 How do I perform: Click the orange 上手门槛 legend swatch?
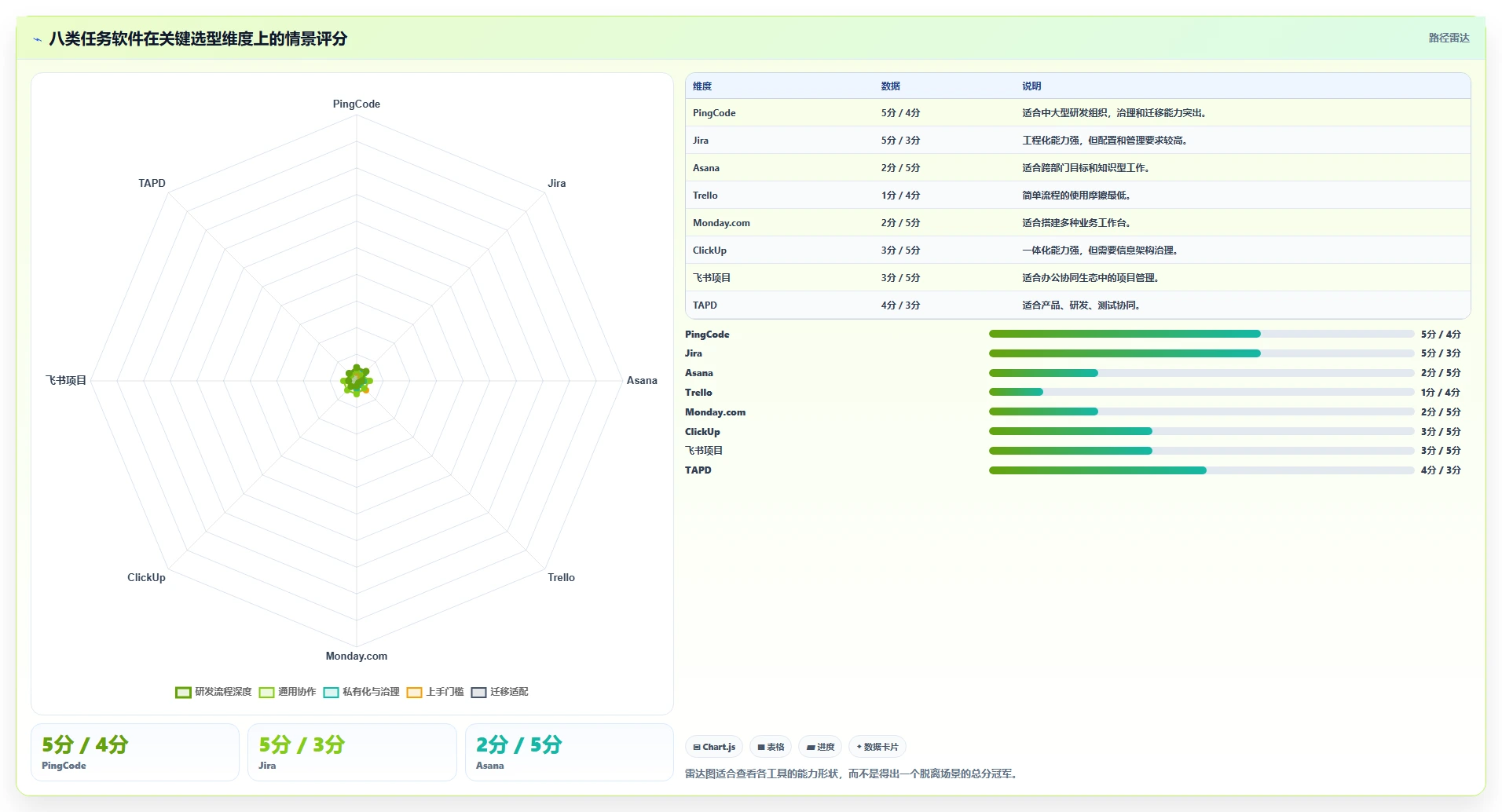tap(414, 692)
